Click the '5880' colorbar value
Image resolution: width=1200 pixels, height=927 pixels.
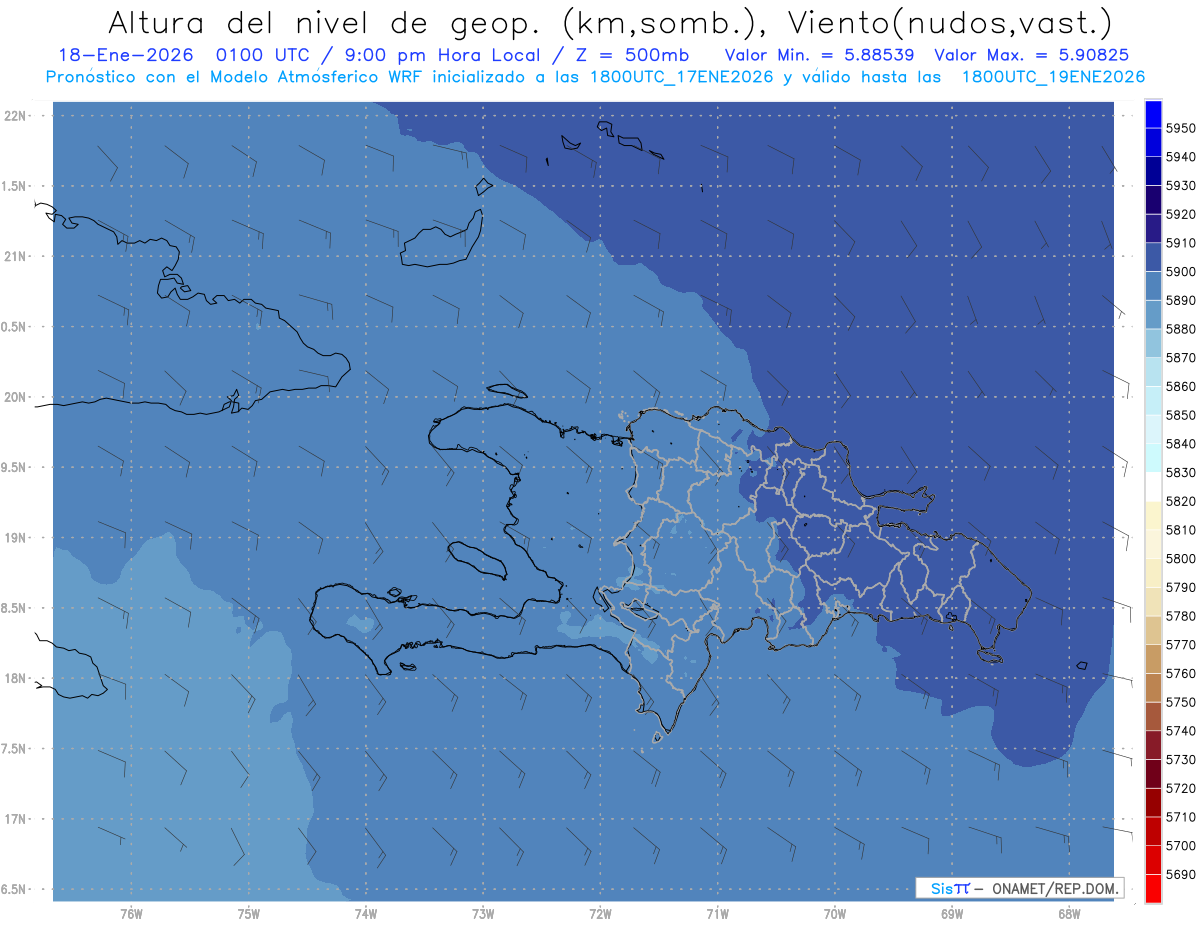coord(1180,329)
